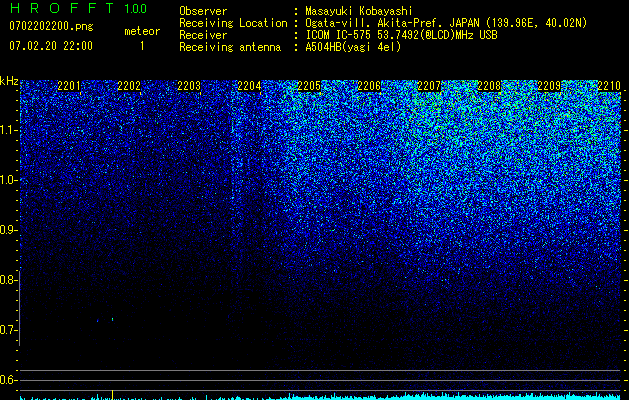The width and height of the screenshot is (629, 400).
Task: Click the 0.9 kHz axis label
Action: point(9,230)
